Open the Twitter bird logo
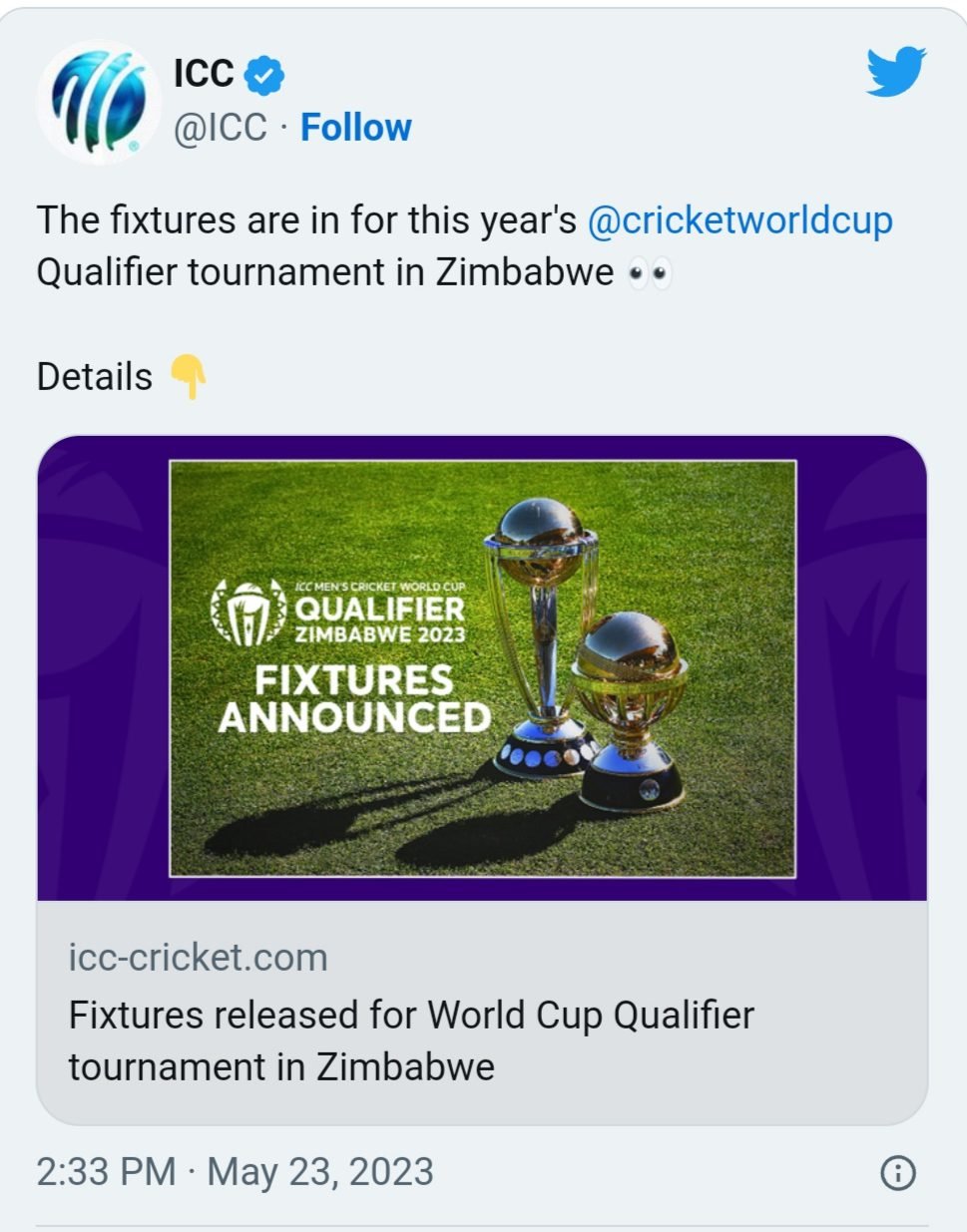Screen dimensions: 967x1232 tap(895, 72)
